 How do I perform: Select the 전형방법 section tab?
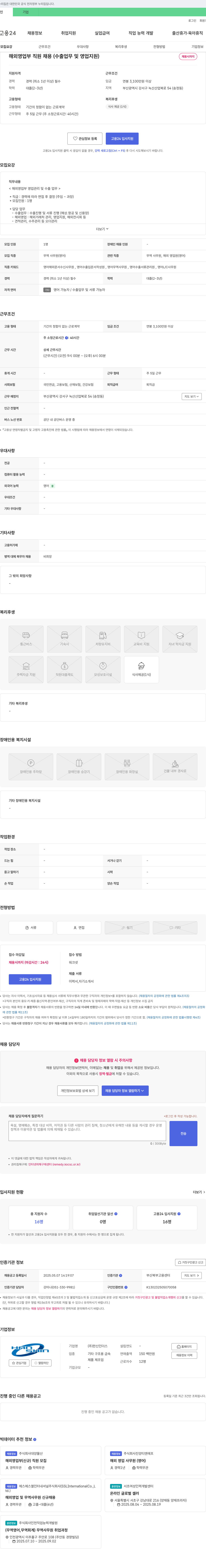159,47
